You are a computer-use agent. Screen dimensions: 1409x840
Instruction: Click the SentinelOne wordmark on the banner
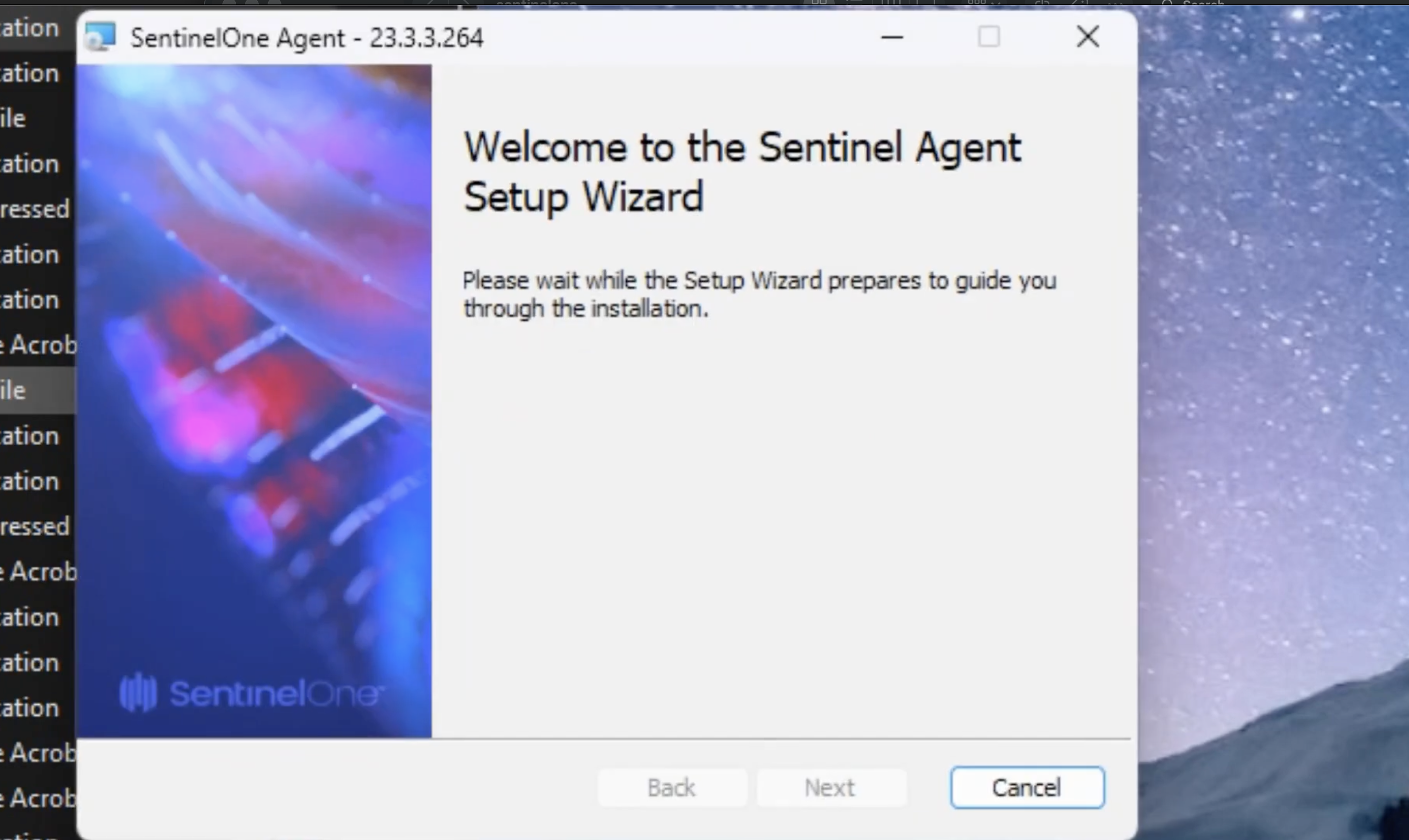pyautogui.click(x=275, y=693)
